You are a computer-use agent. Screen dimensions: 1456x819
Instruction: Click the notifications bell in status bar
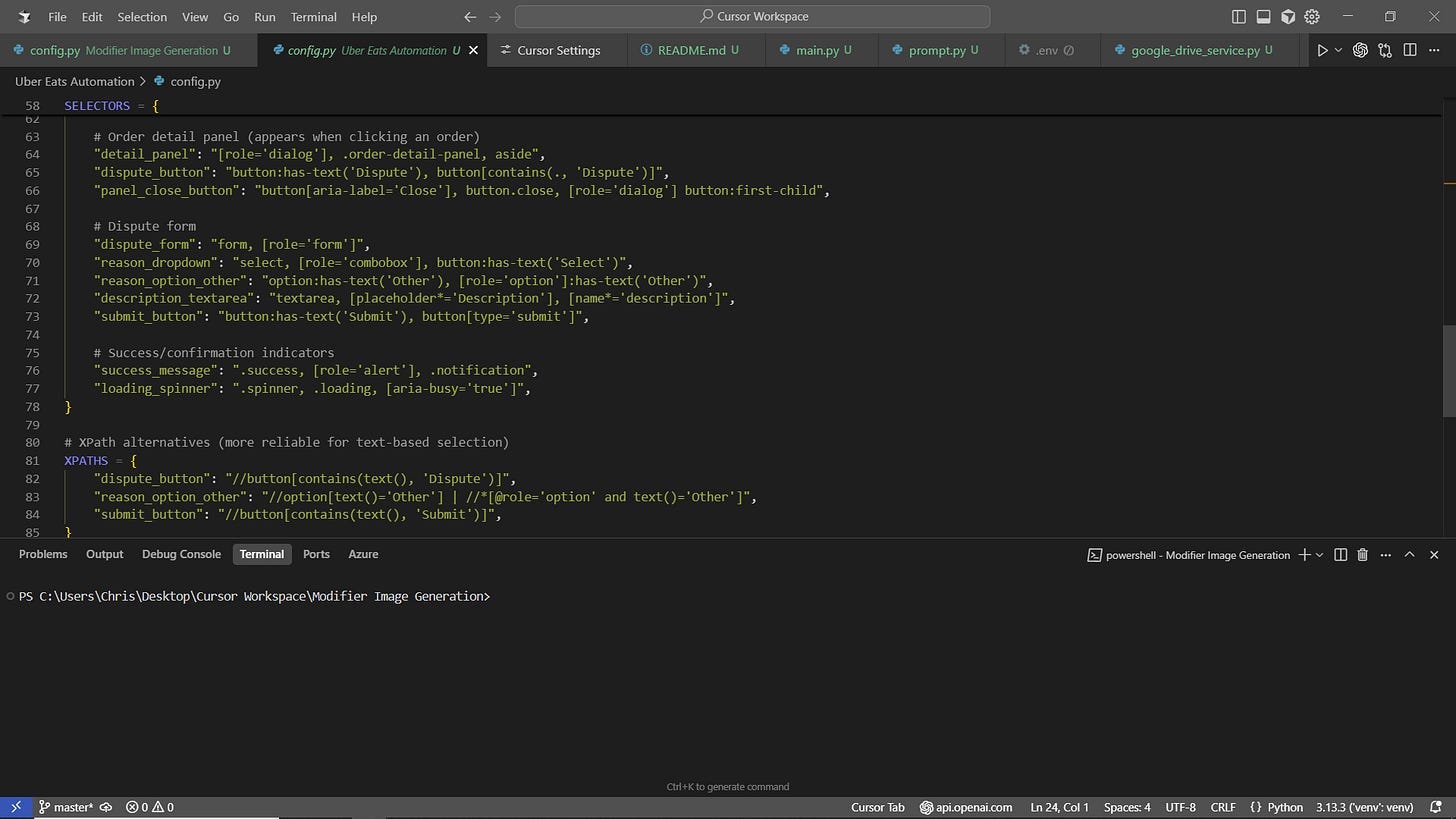click(1436, 807)
